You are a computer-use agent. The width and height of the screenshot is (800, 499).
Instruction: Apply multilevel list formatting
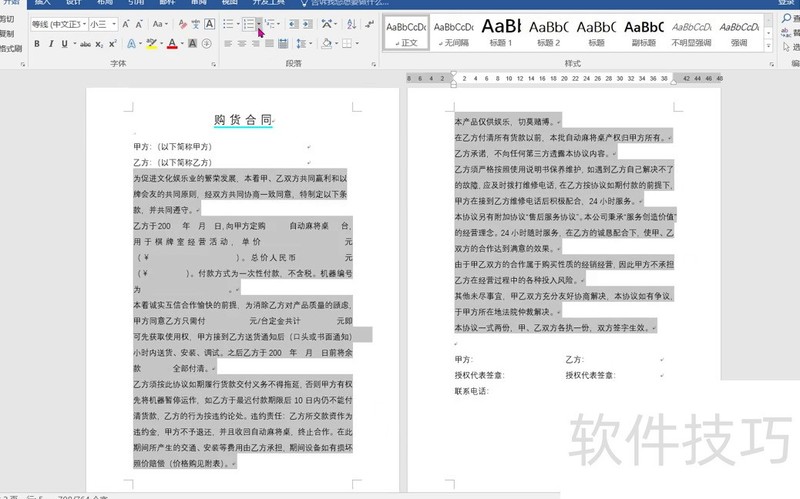point(269,24)
